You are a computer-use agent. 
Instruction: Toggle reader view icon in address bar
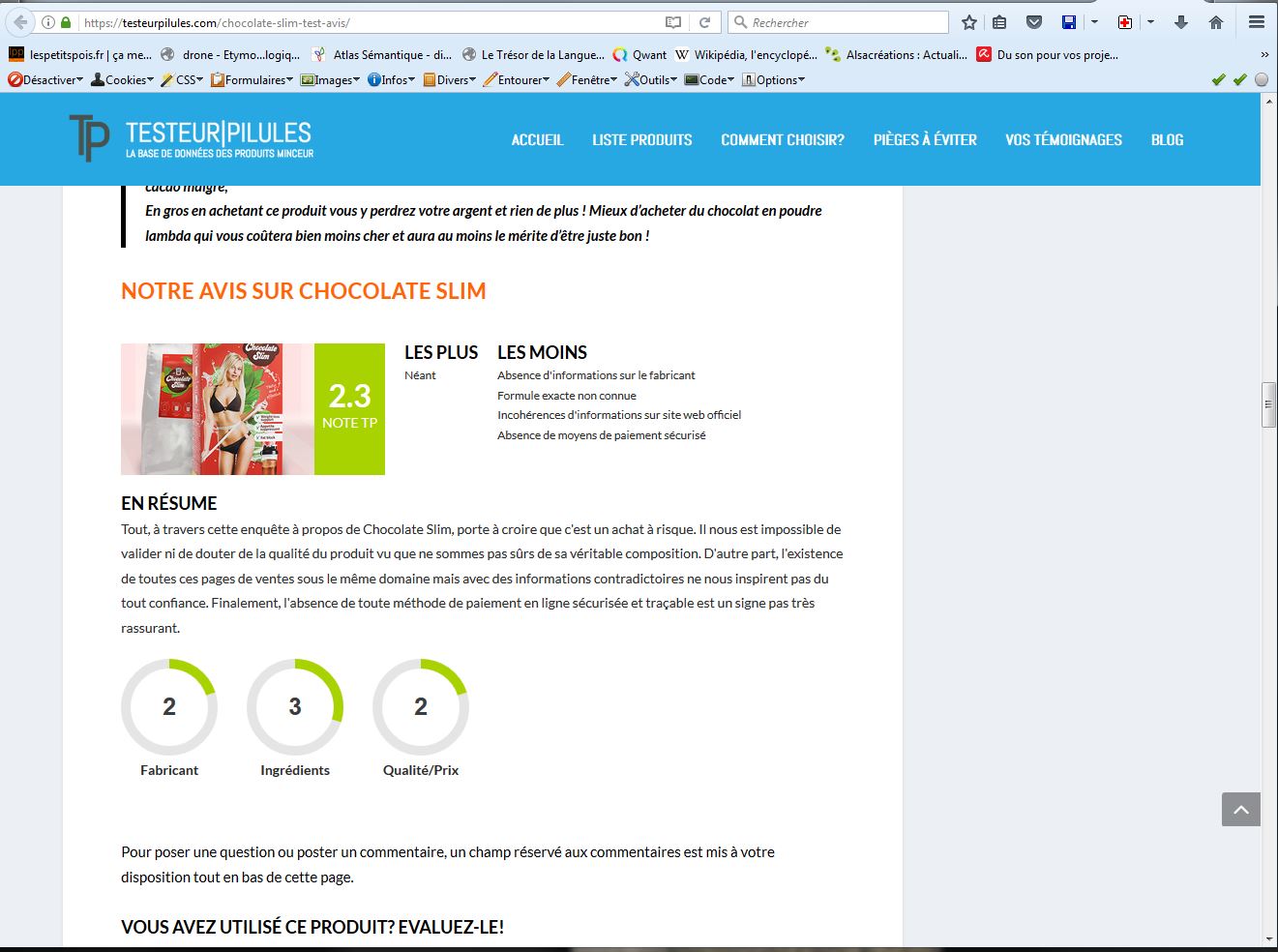(673, 22)
